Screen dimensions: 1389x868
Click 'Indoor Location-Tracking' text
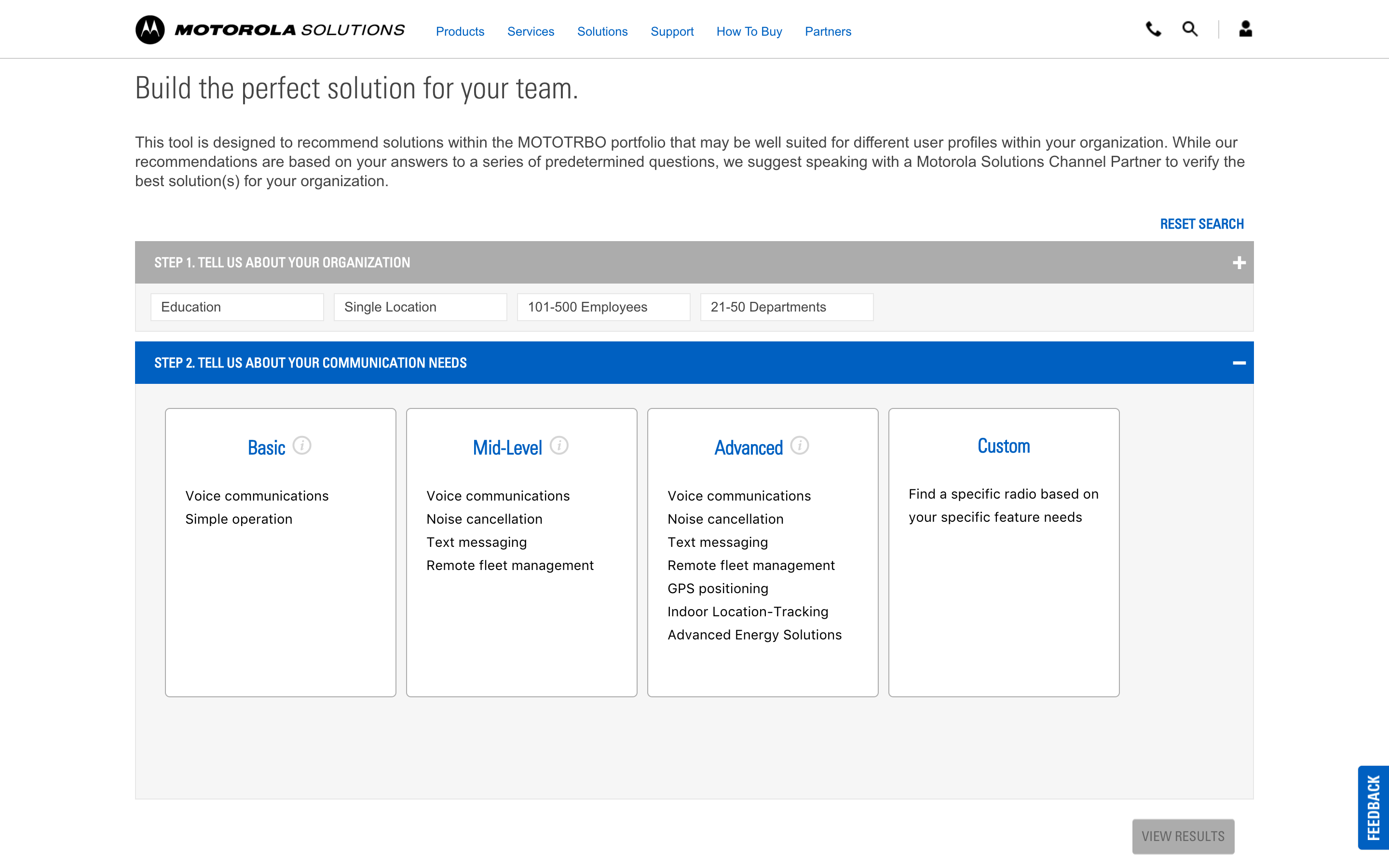(748, 611)
